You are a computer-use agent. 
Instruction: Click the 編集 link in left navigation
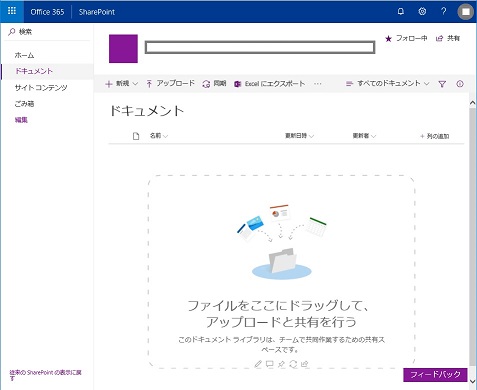coord(21,120)
